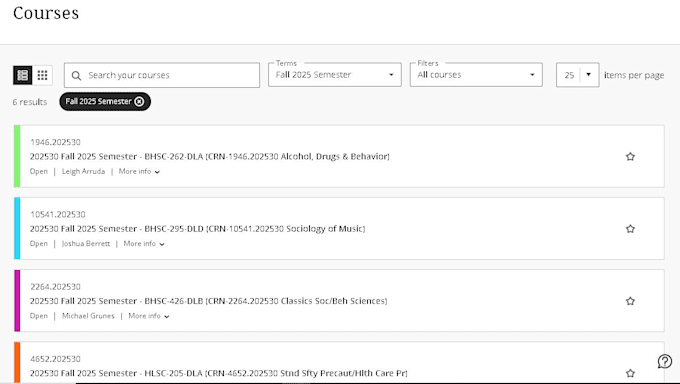This screenshot has height=384, width=680.
Task: Click Open status on Sociology of Music
Action: 39,244
